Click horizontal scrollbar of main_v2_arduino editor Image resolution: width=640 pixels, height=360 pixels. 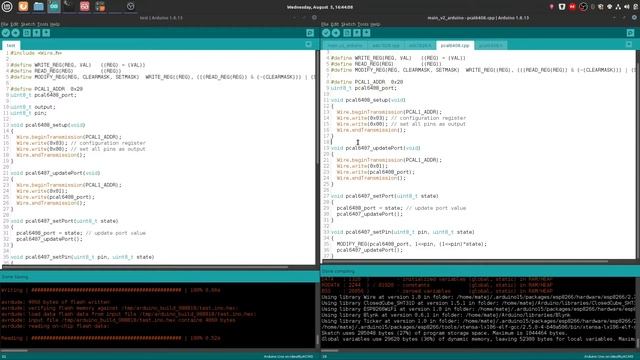point(465,261)
